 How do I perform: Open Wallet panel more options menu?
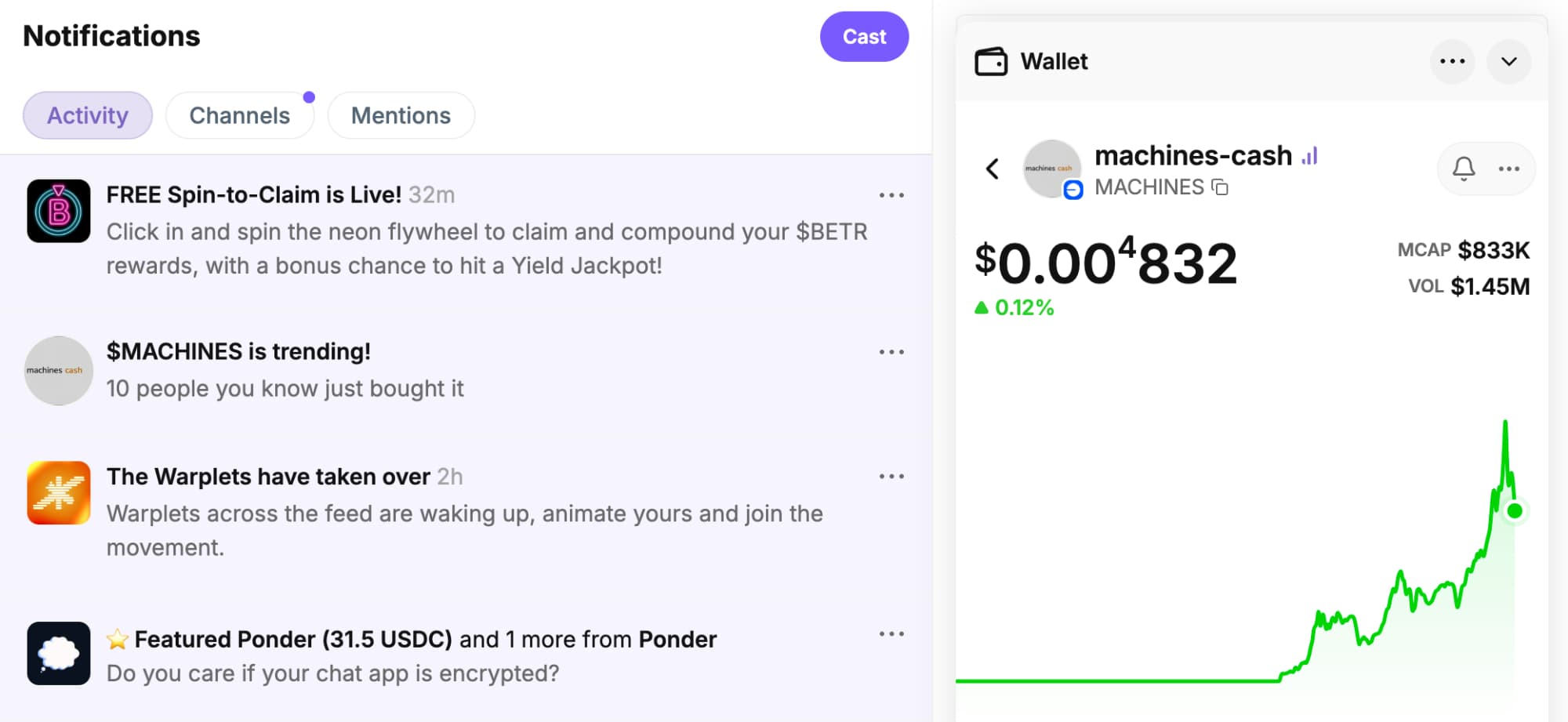1452,61
